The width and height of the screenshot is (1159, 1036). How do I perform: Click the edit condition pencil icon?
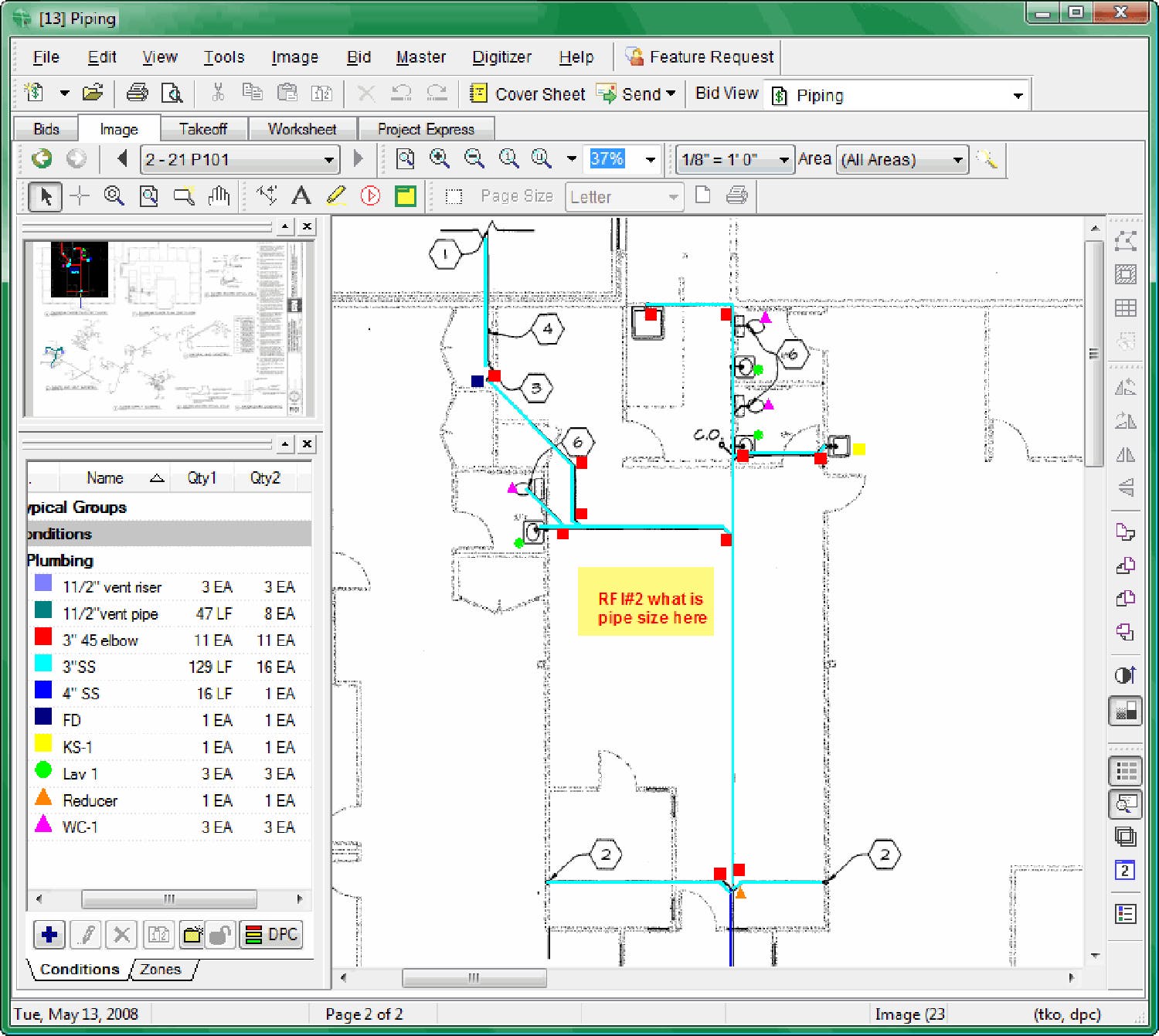[86, 935]
